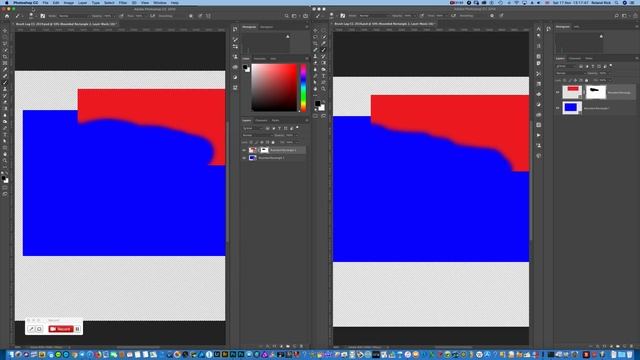The image size is (640, 360).
Task: Click Quick Mask mode icon in right toolbar
Action: point(315,116)
